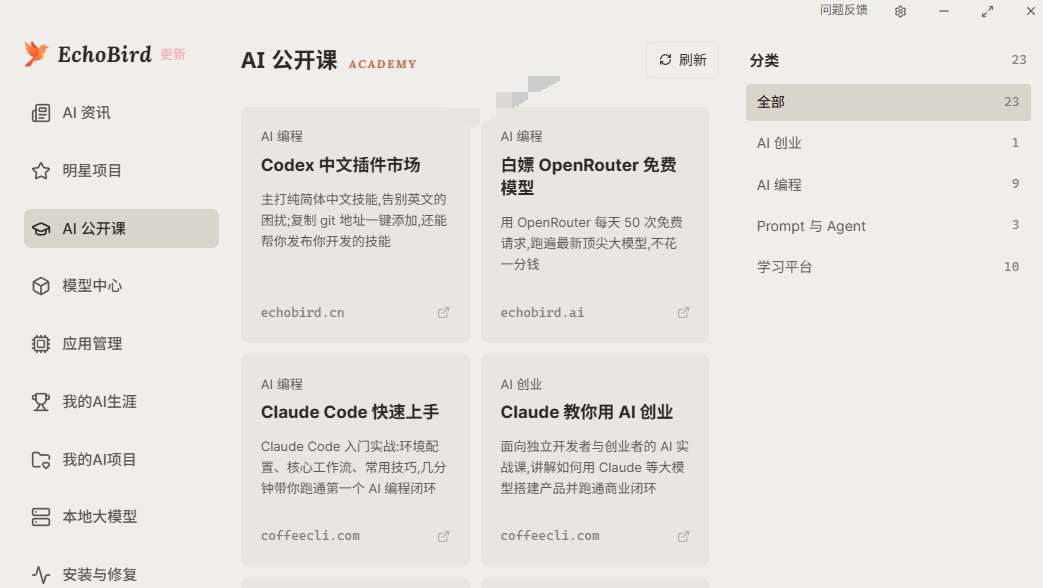Open the AI 资讯 newspaper icon

[41, 113]
